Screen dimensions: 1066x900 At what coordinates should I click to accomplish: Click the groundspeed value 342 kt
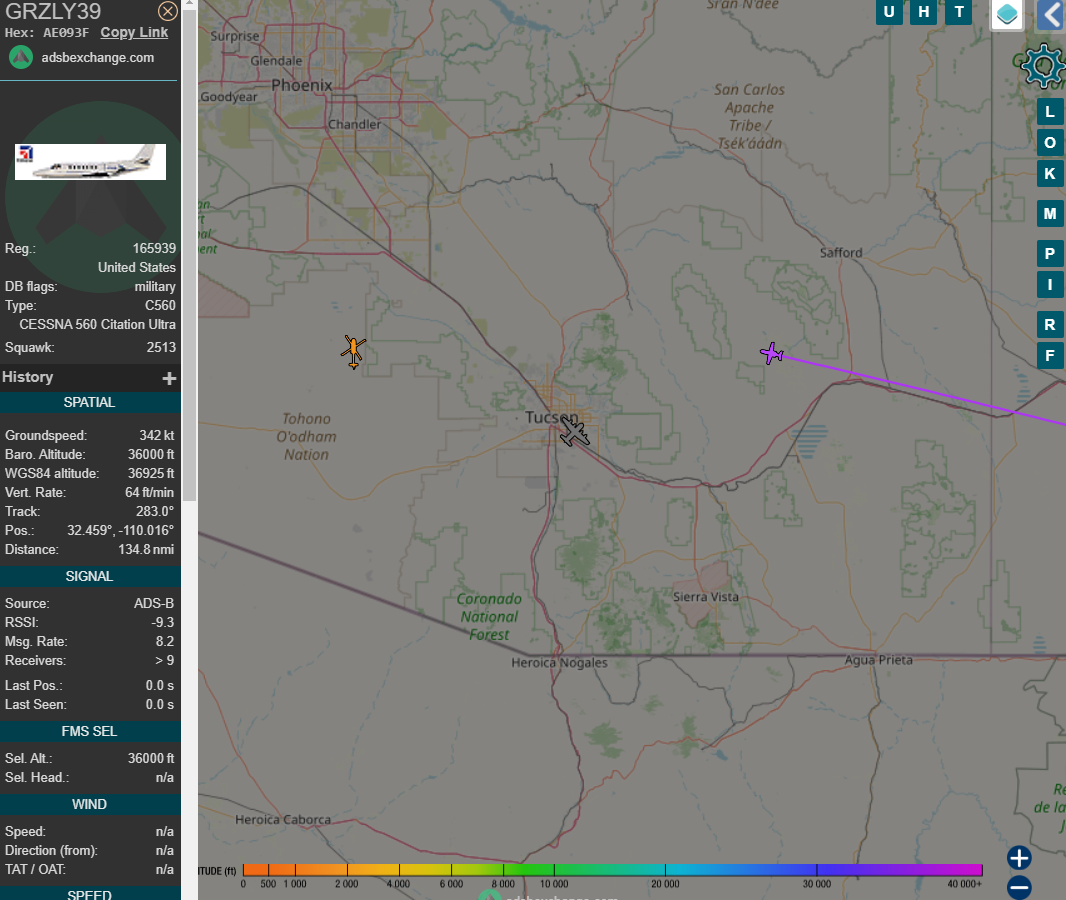point(156,435)
